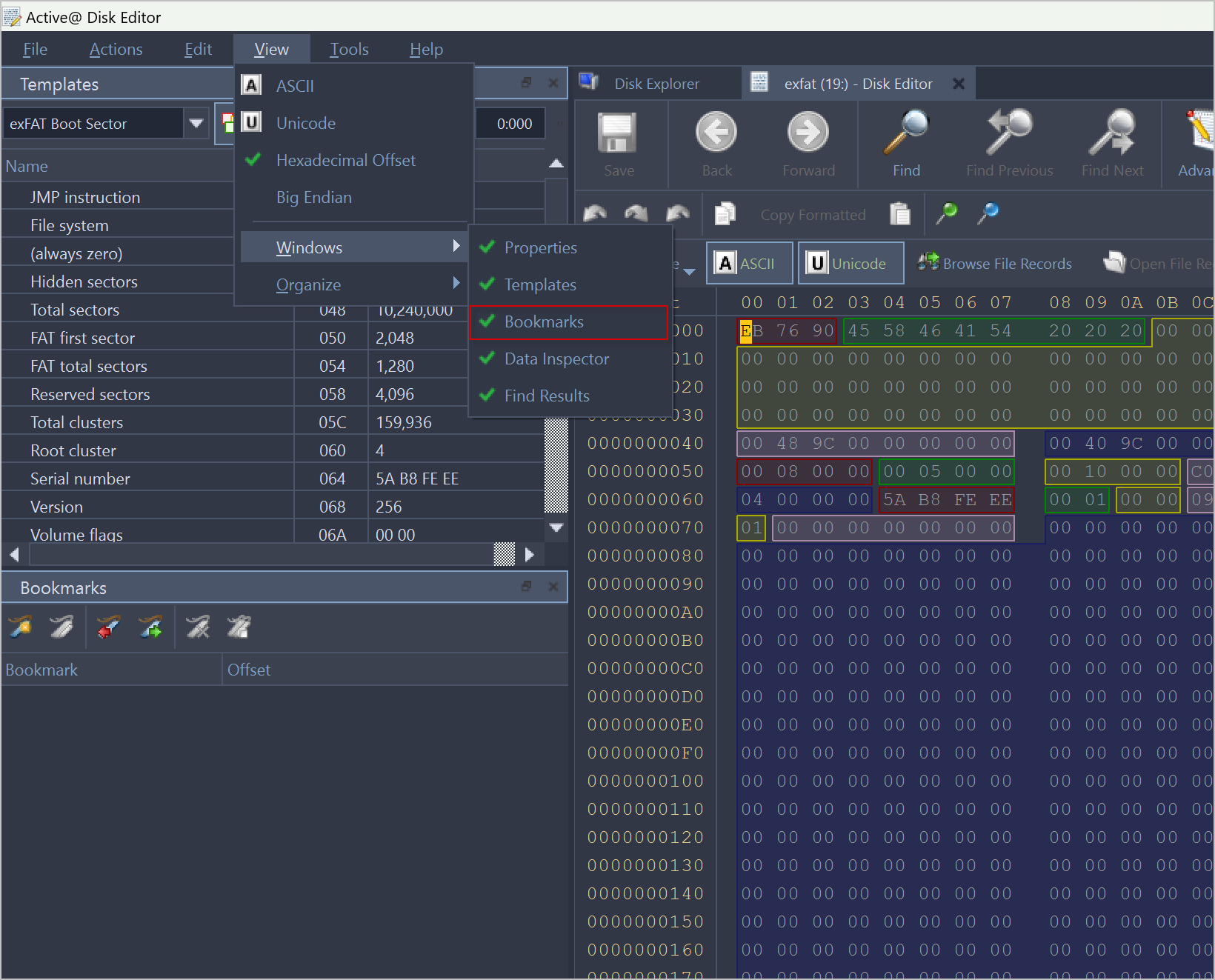
Task: Click the first bookmark icon with yellow star
Action: (21, 627)
